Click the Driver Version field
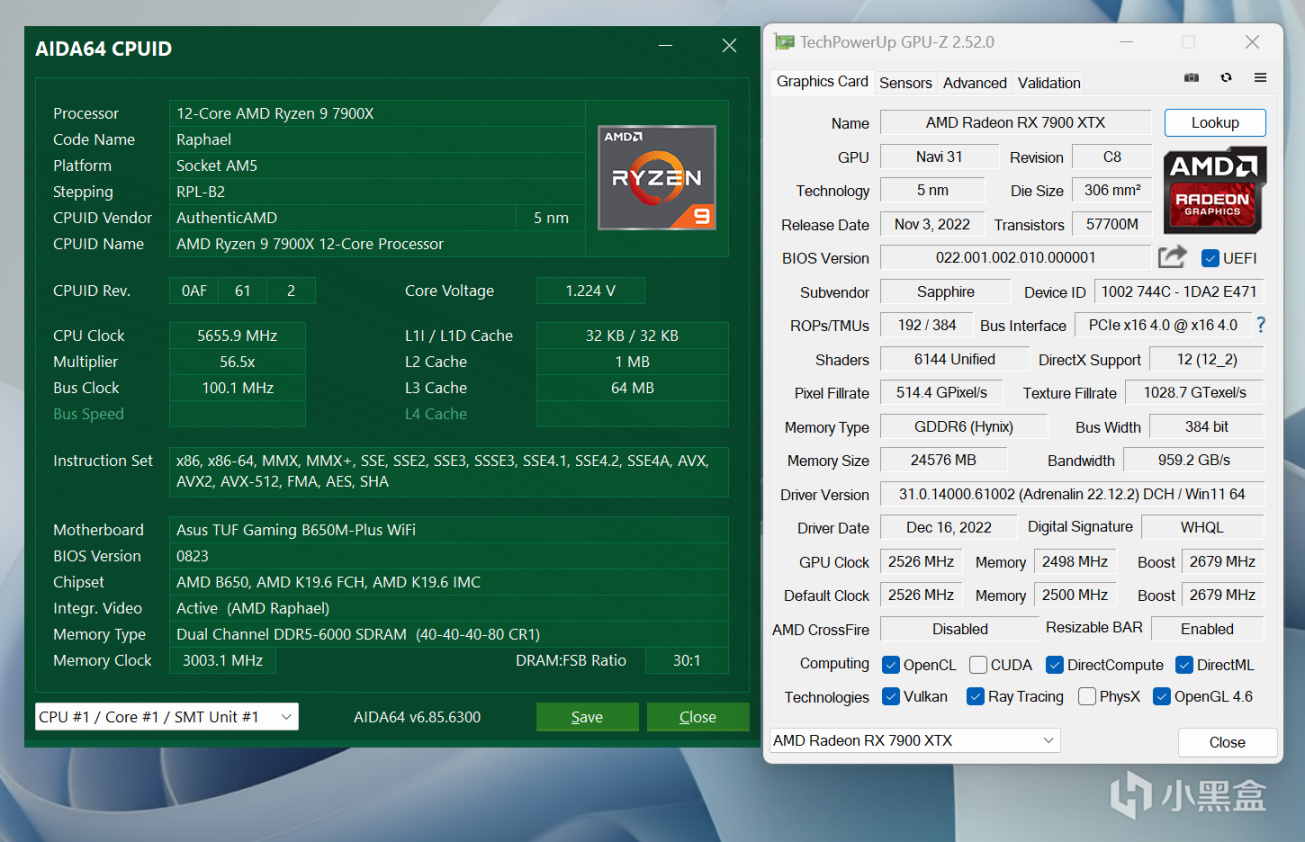 click(x=1072, y=494)
